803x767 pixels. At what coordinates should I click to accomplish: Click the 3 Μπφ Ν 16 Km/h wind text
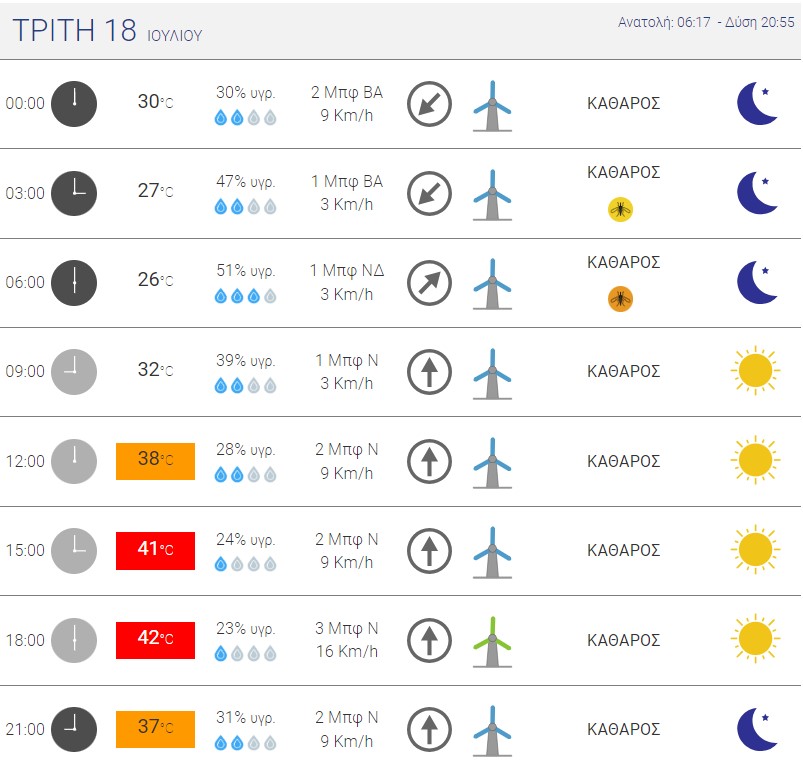coord(347,640)
